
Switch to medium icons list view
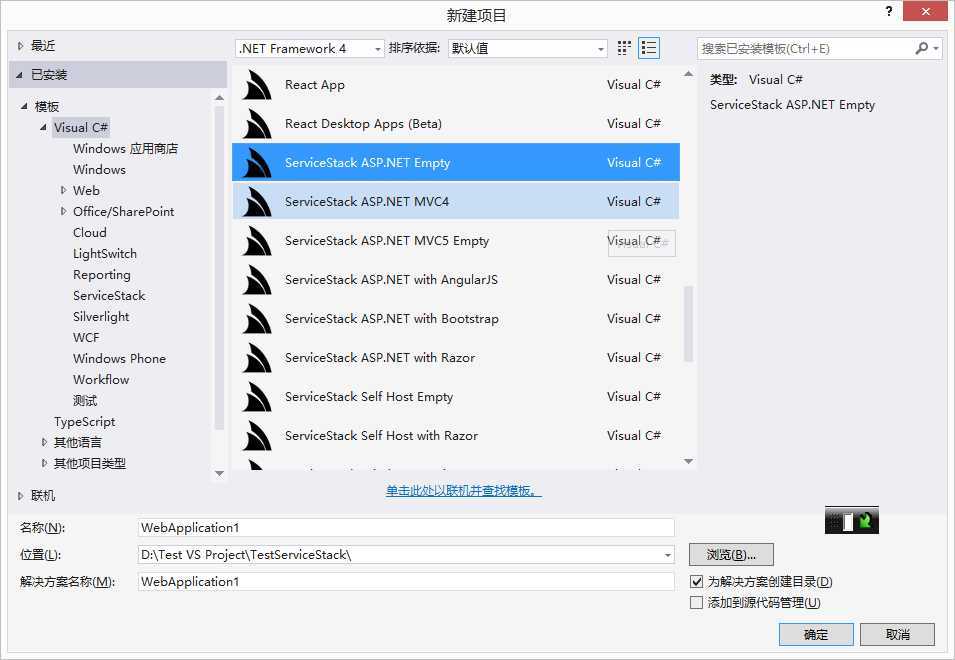649,48
